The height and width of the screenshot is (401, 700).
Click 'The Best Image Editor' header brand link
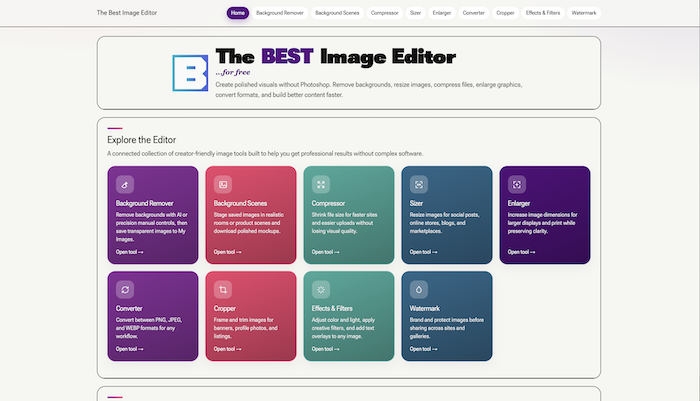(x=127, y=13)
